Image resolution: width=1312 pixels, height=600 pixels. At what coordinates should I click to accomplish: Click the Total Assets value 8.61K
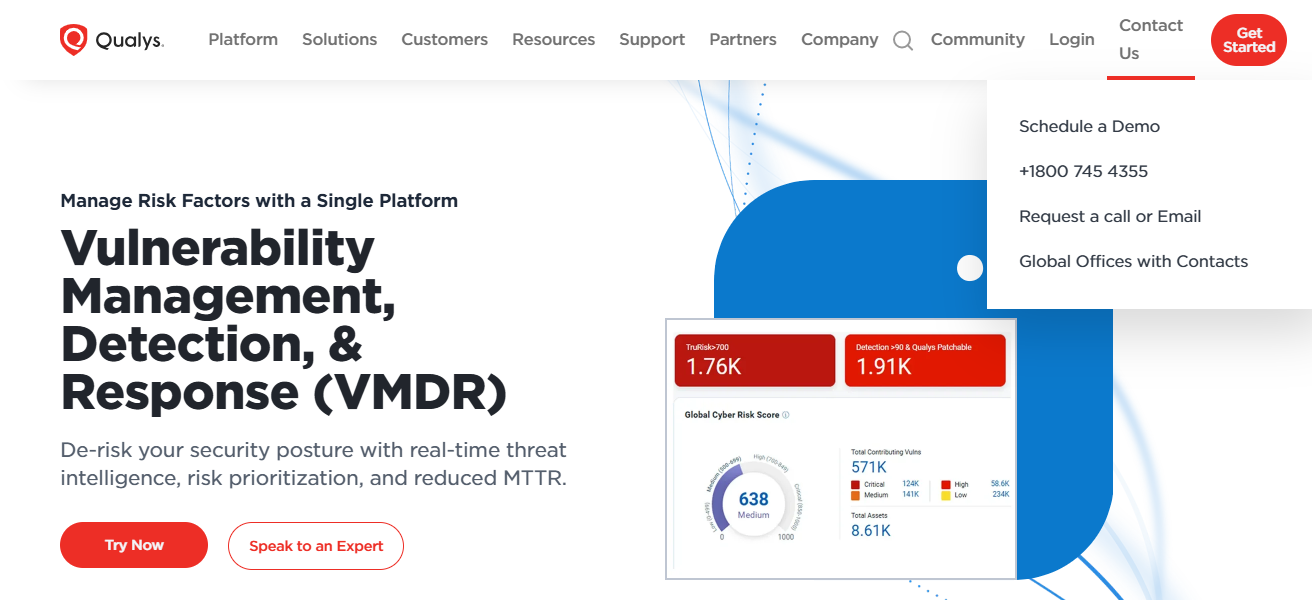tap(871, 530)
